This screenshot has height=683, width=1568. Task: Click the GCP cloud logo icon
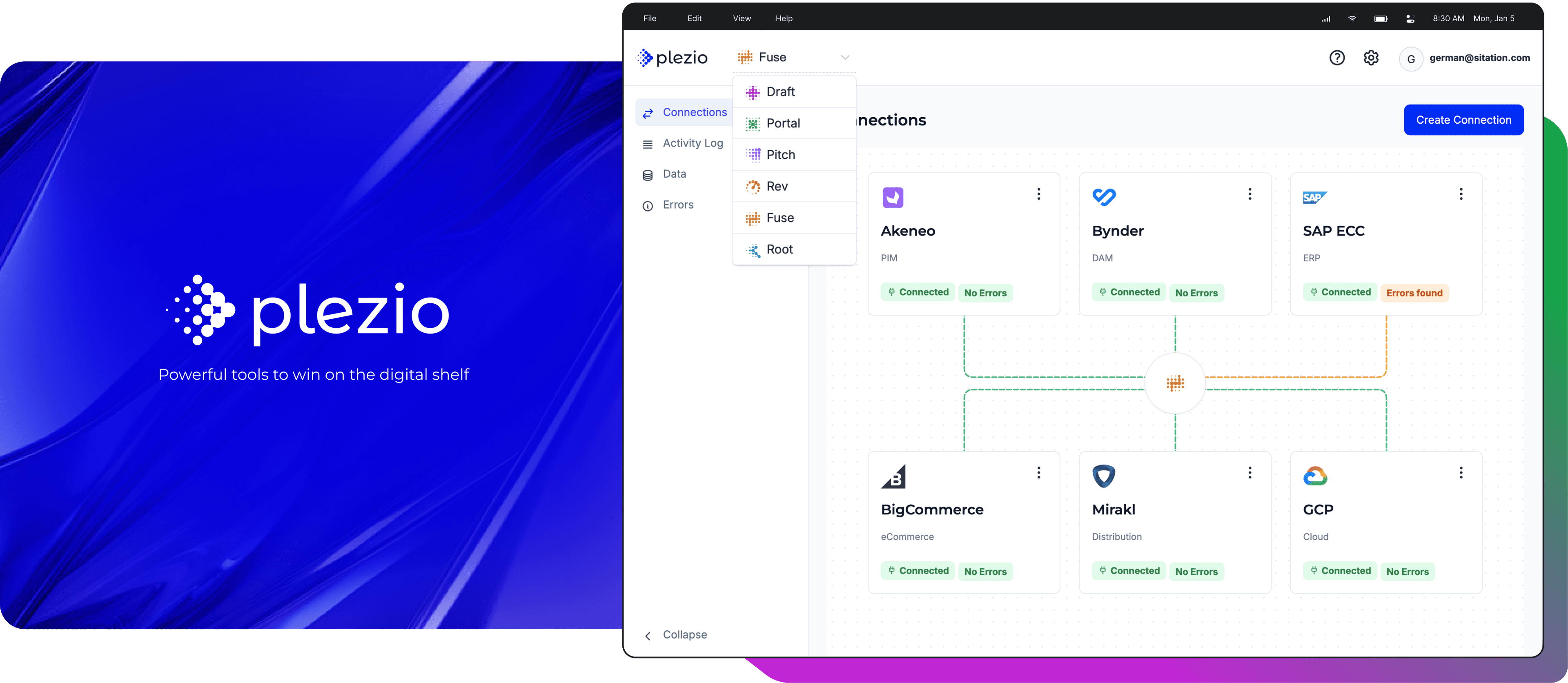pos(1315,476)
